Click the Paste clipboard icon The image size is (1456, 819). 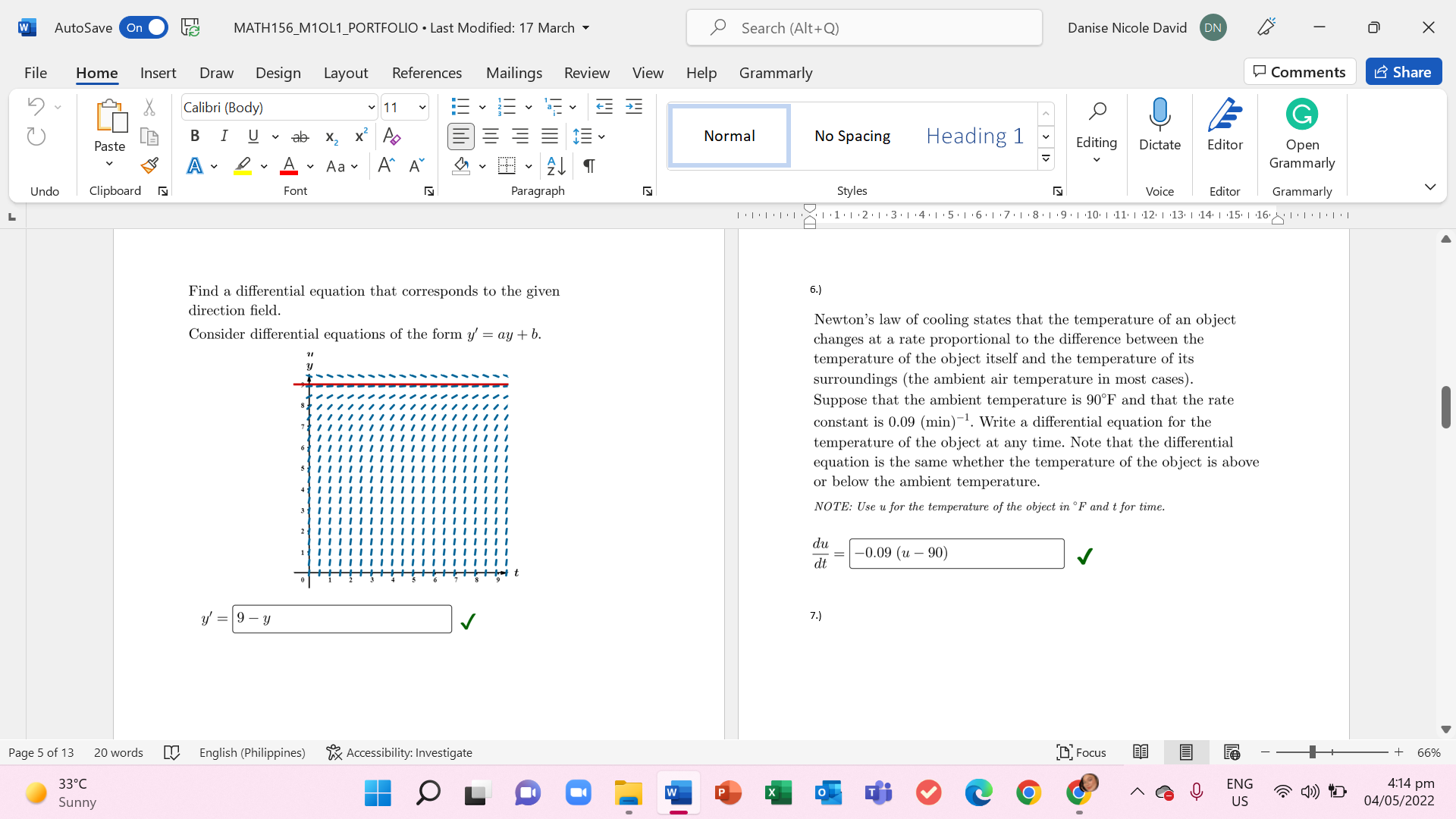(111, 115)
